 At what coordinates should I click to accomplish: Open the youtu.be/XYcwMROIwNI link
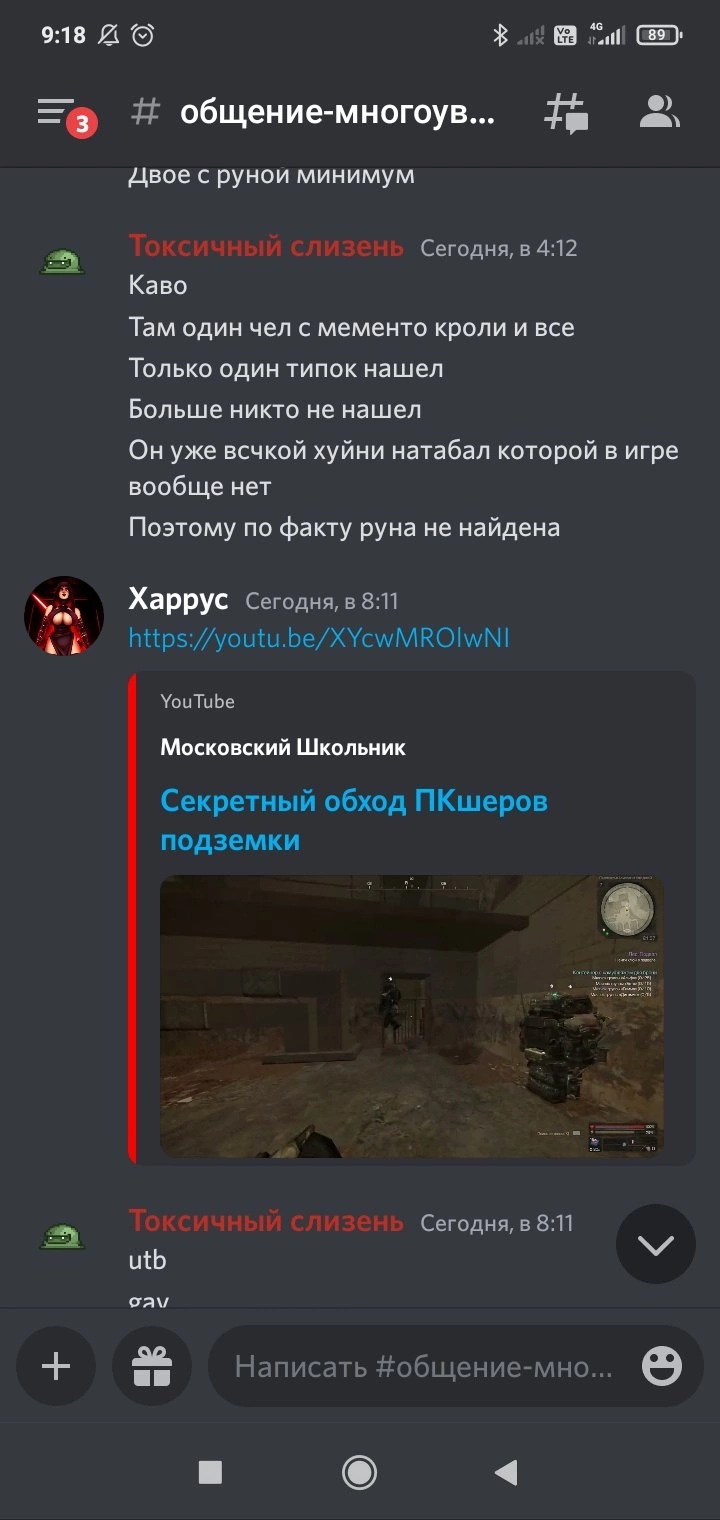click(x=319, y=638)
